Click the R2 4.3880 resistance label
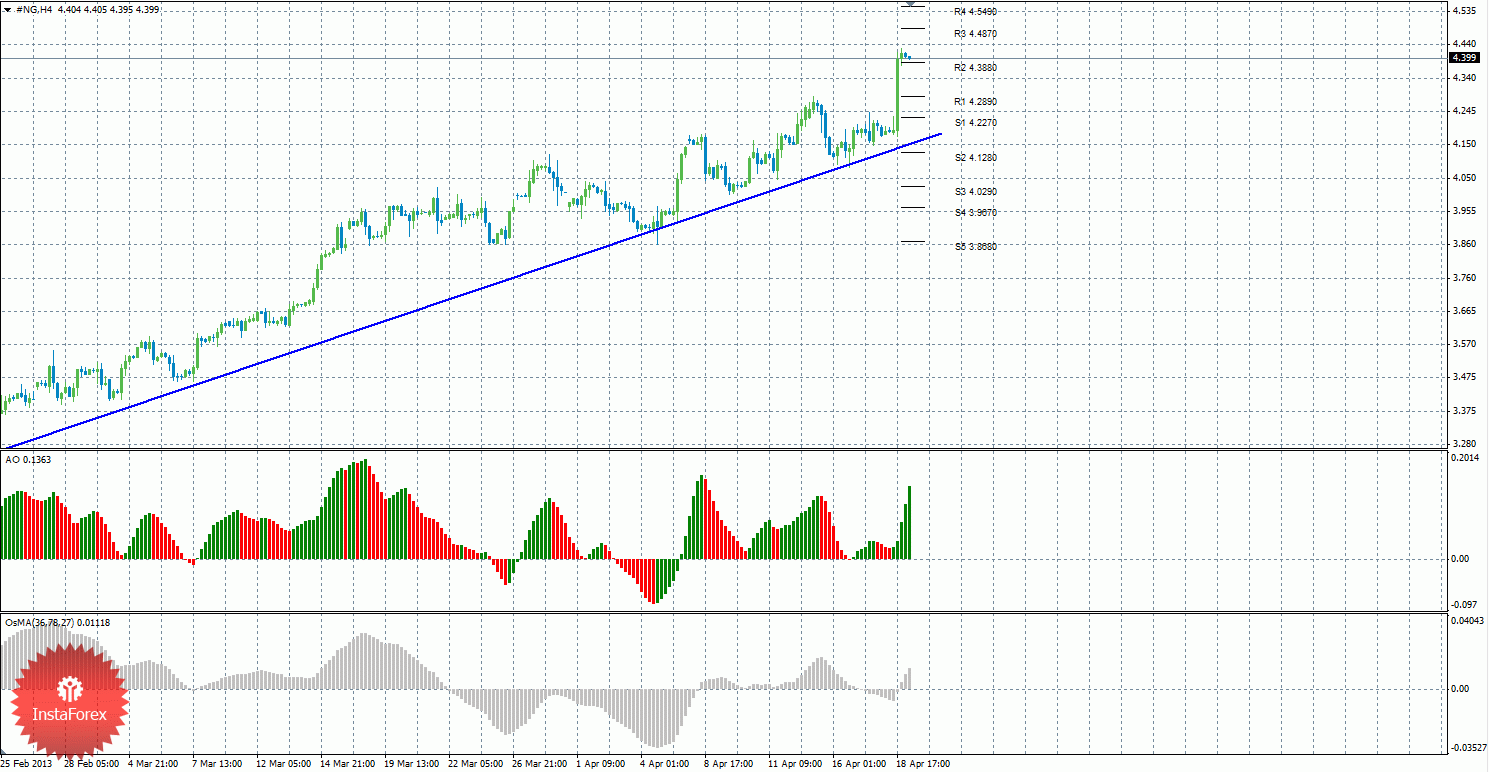 pos(975,68)
